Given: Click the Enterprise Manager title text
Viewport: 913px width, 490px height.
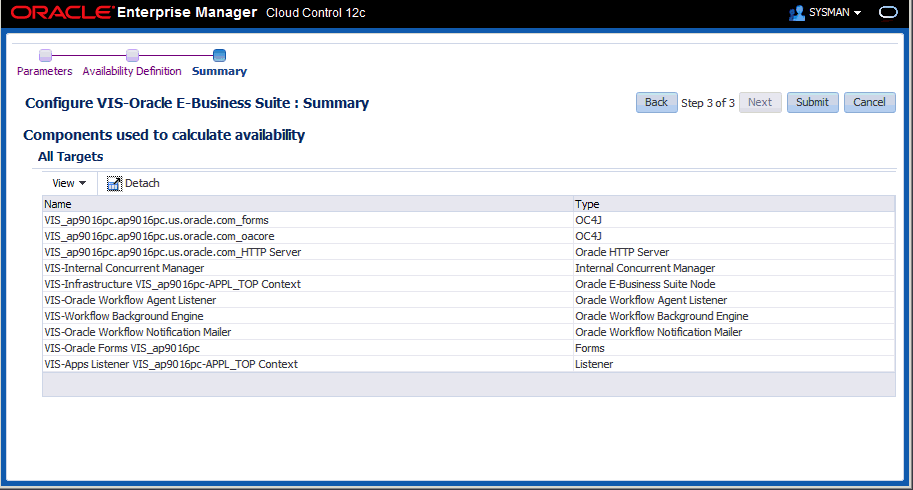Looking at the screenshot, I should click(187, 12).
